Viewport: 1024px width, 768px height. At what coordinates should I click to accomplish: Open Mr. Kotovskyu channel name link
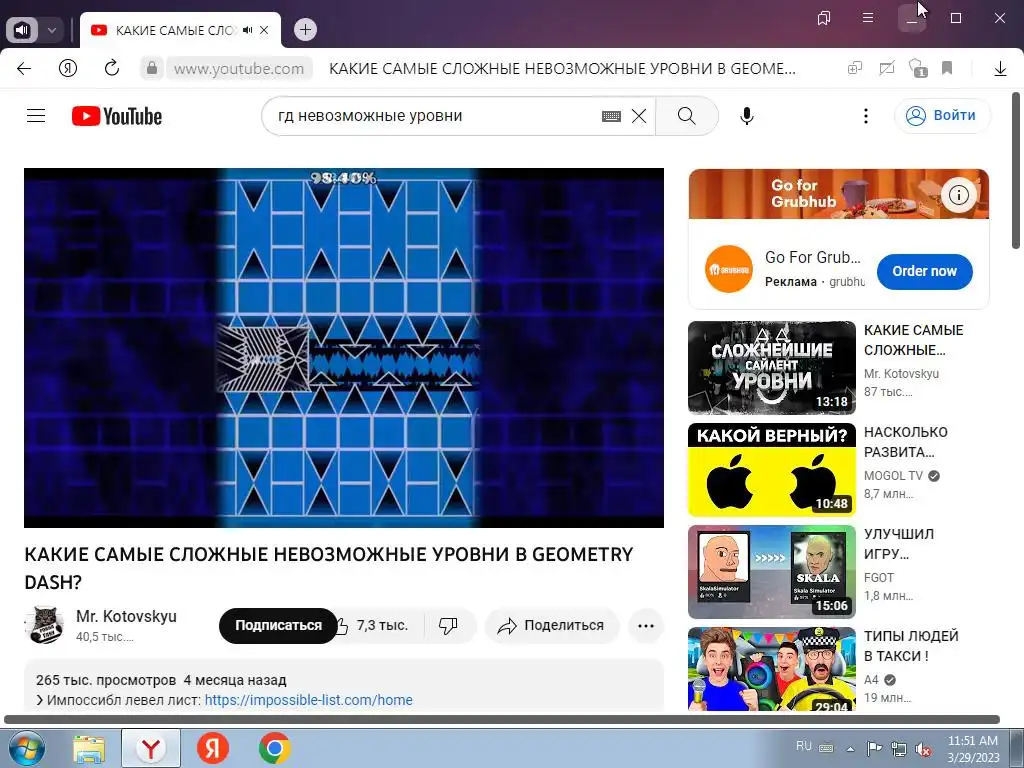126,616
